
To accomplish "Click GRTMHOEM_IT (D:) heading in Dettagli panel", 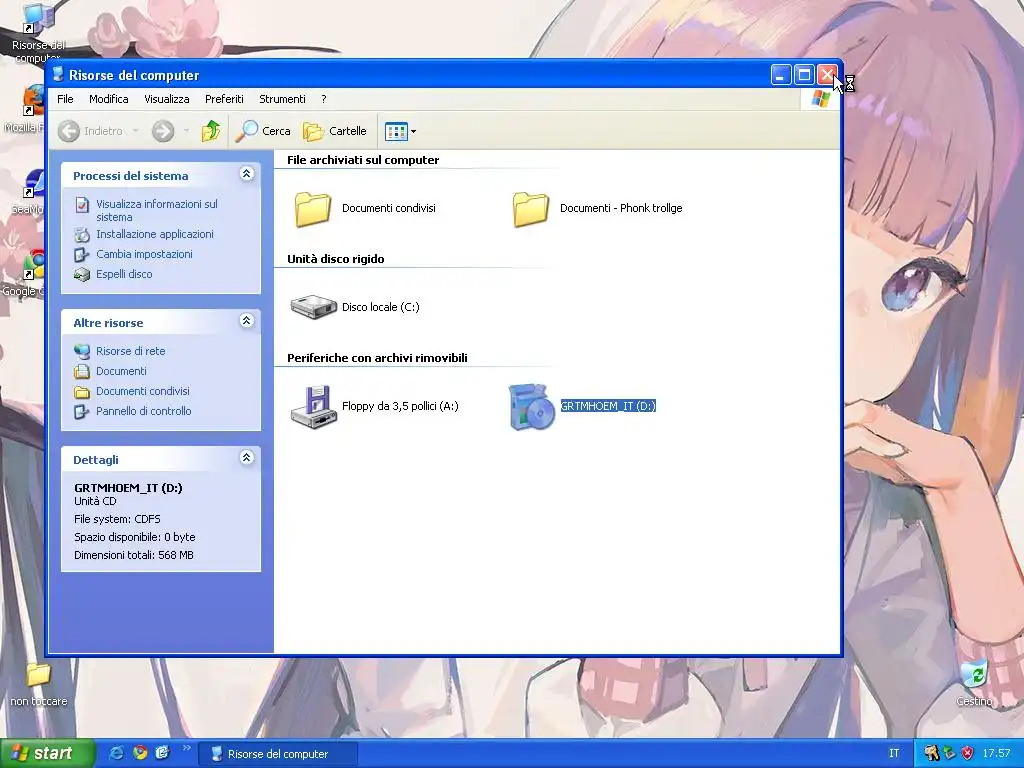I will tap(128, 488).
